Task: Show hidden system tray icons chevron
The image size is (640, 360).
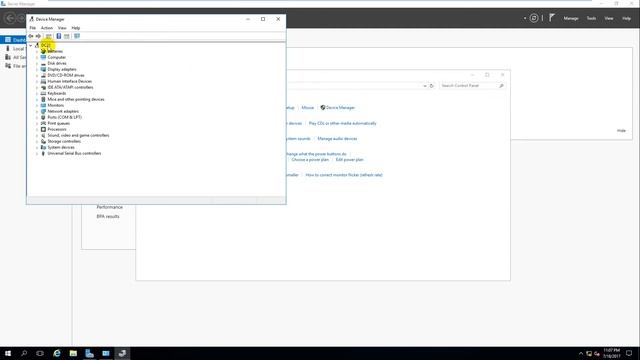Action: (581, 353)
